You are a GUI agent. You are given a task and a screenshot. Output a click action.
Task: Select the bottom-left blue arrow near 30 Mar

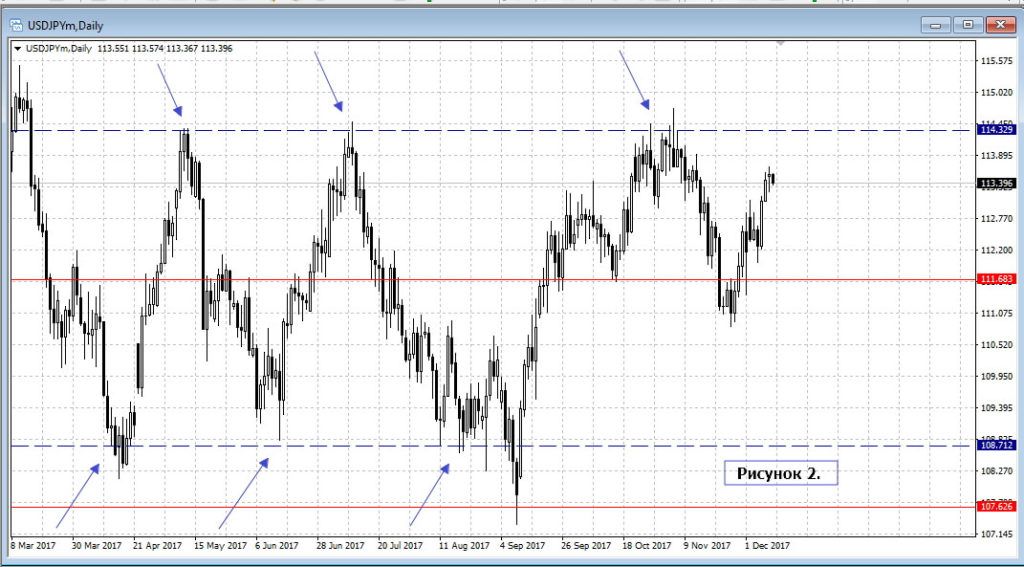click(77, 495)
